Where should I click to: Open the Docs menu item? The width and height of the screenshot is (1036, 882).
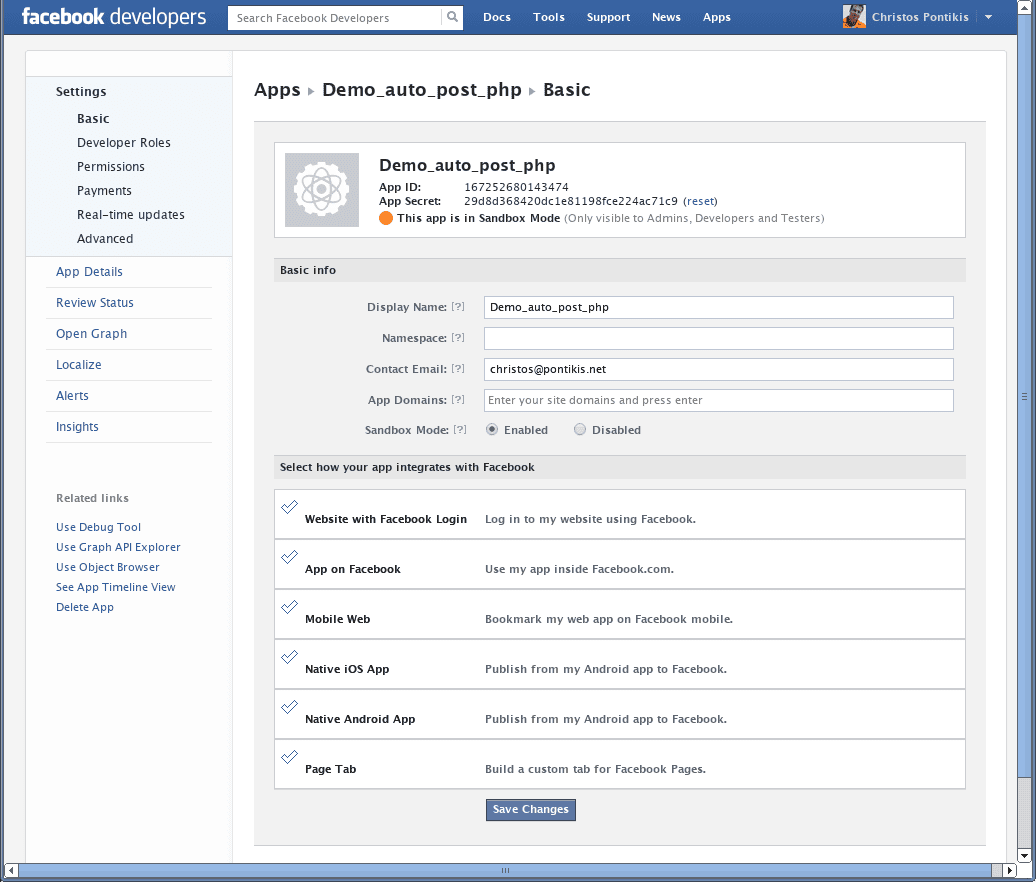497,17
